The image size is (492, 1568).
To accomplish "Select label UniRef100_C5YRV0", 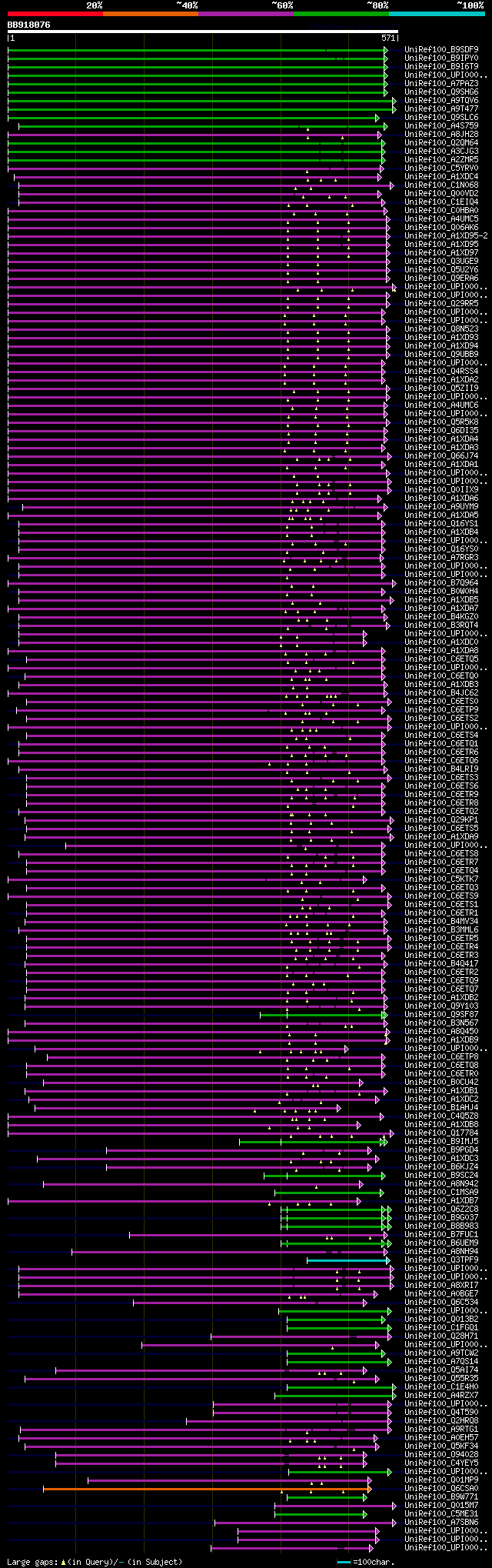I will (x=441, y=168).
